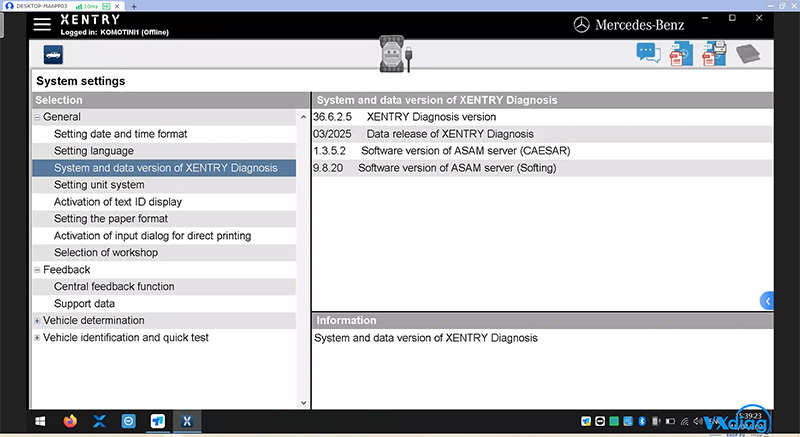The height and width of the screenshot is (437, 800).
Task: Click the PDF document with clock icon
Action: click(681, 54)
